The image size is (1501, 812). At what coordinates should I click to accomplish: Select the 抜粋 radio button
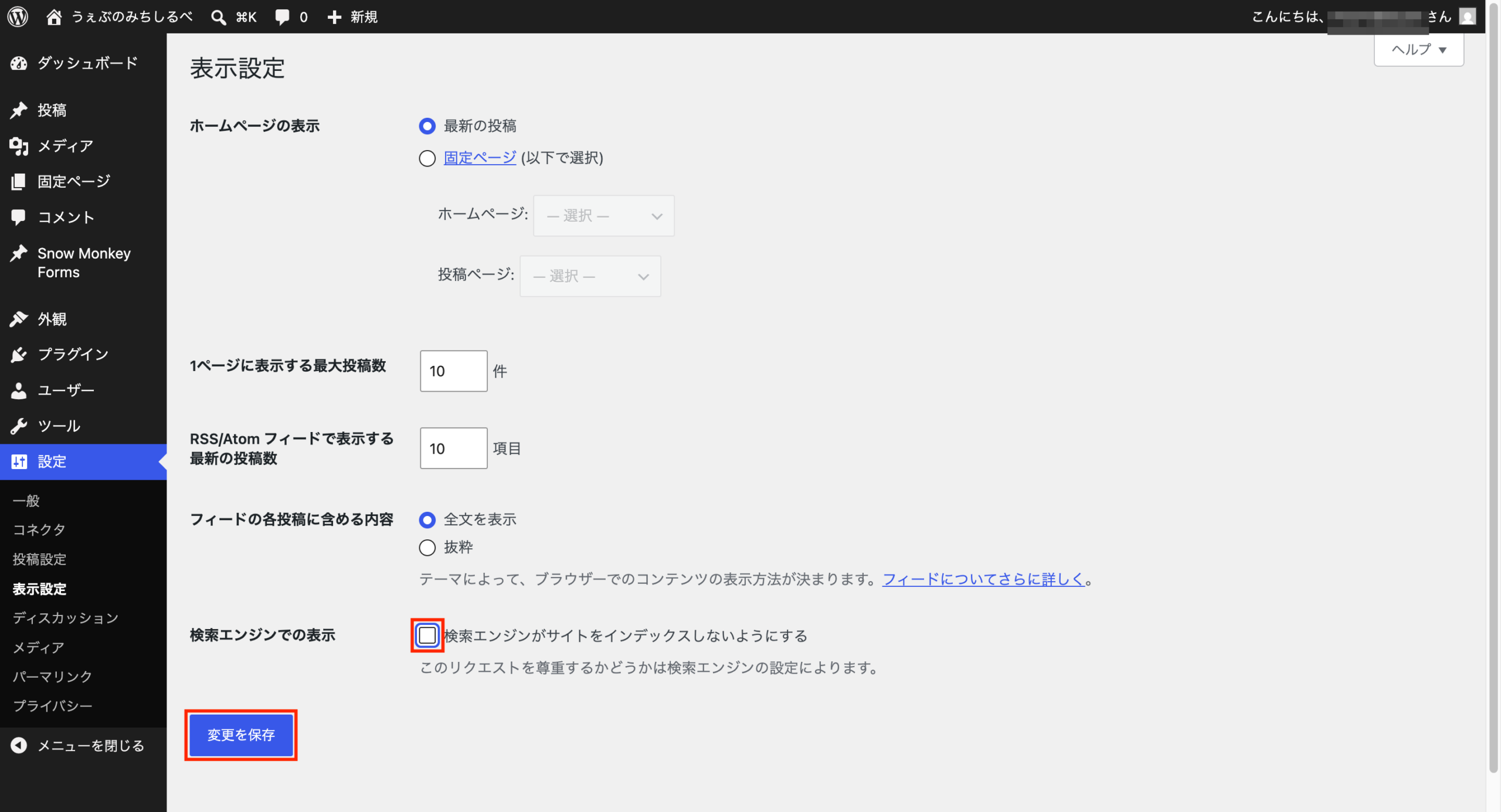point(427,548)
